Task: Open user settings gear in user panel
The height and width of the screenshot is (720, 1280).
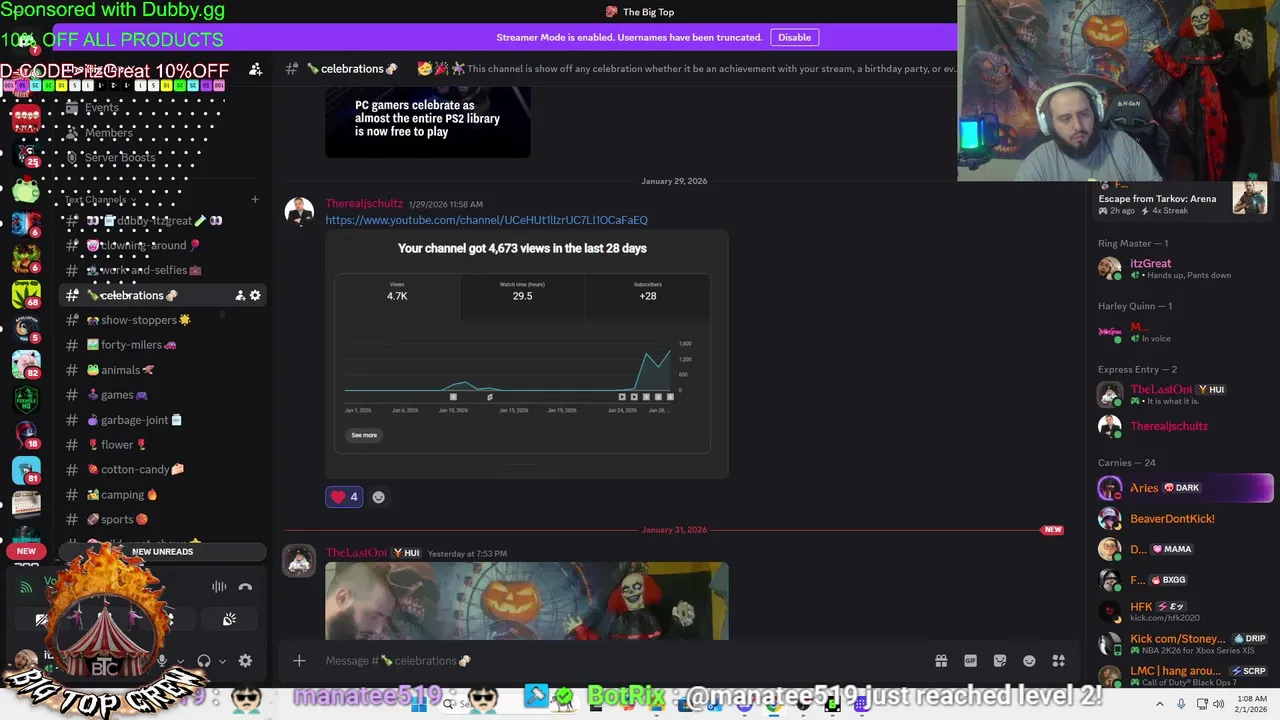Action: pos(245,661)
